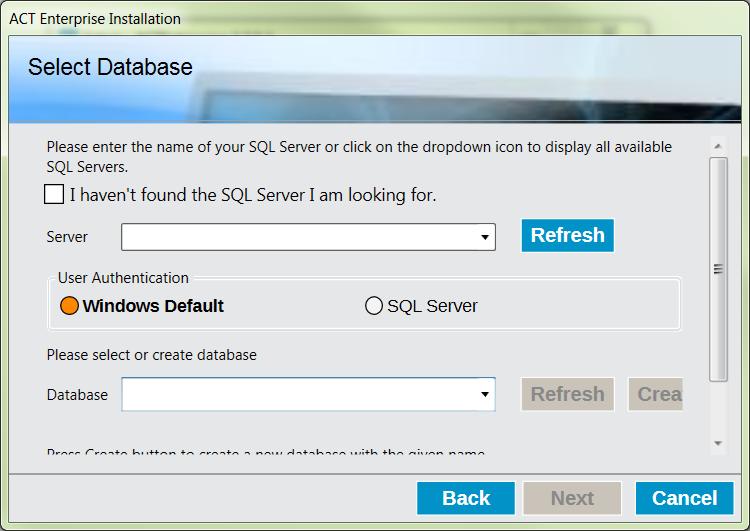The width and height of the screenshot is (750, 531).
Task: Click the Next button
Action: 572,498
